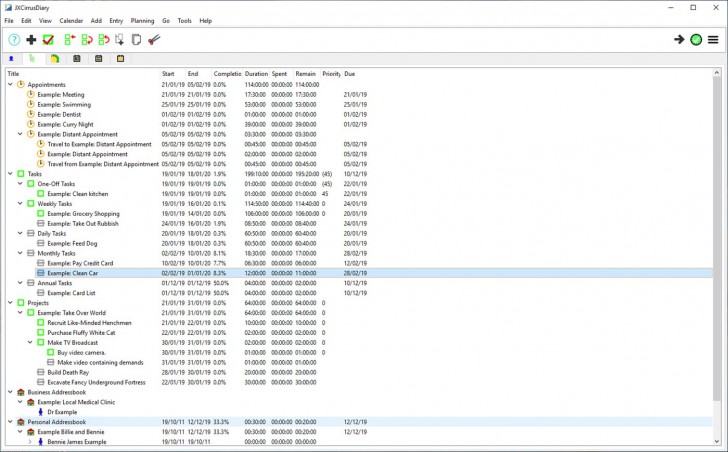The image size is (728, 452).
Task: Open the Planning menu
Action: pos(142,20)
